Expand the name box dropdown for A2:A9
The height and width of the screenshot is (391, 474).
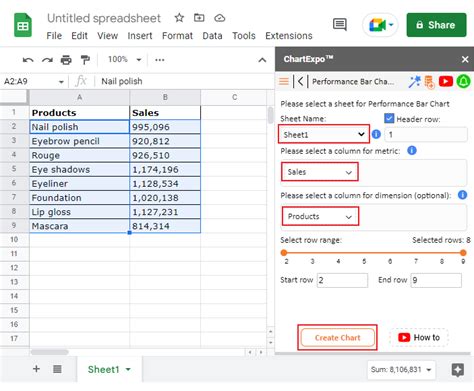click(x=61, y=82)
